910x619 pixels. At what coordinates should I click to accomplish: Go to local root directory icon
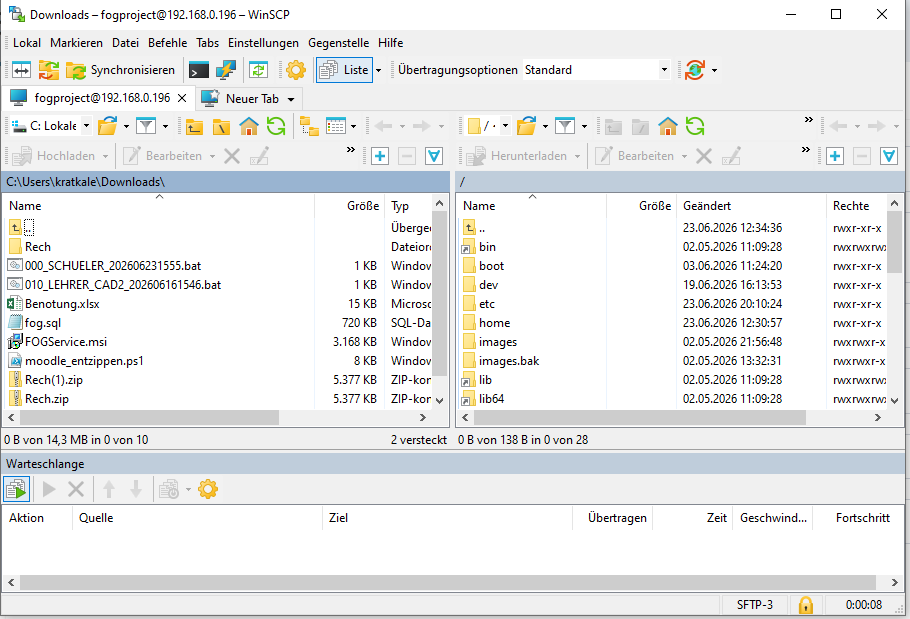221,126
